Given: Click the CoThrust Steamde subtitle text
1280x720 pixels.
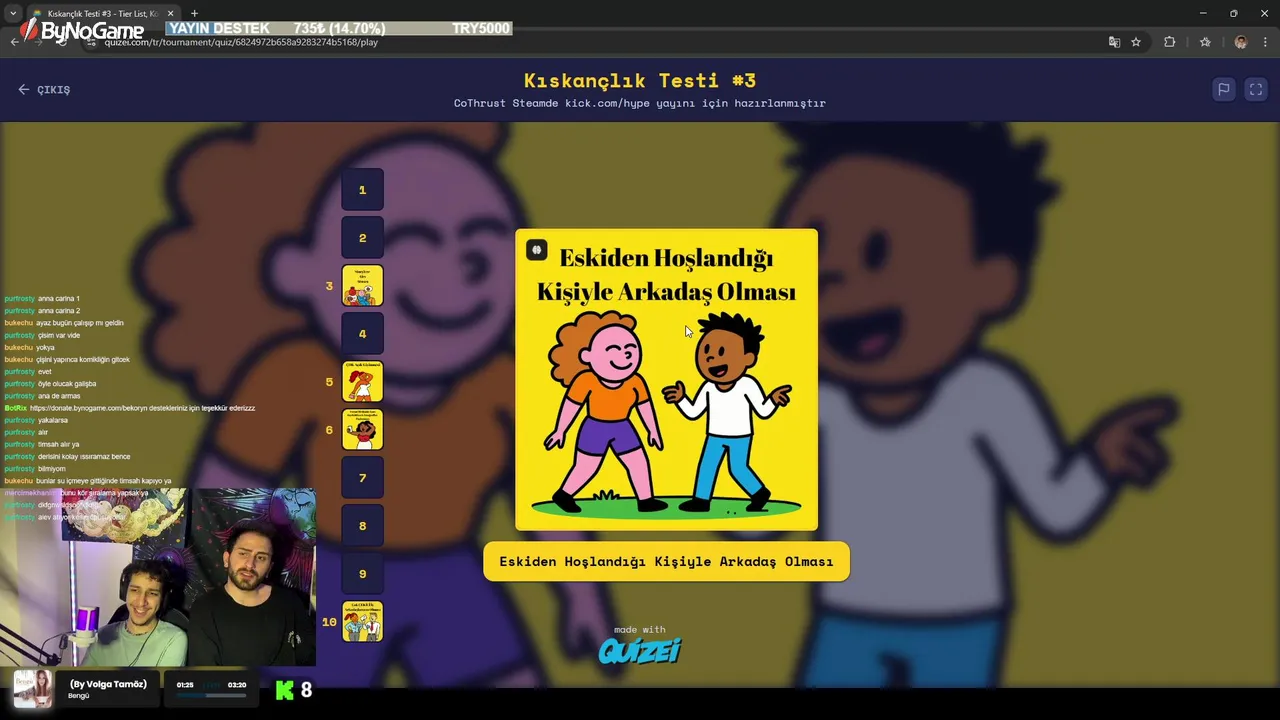Looking at the screenshot, I should click(x=640, y=103).
